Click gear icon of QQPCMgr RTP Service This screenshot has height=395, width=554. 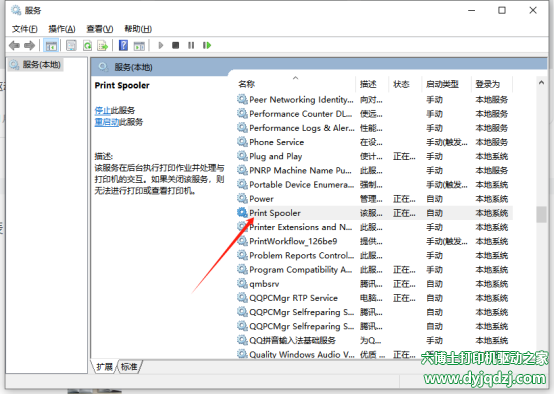pyautogui.click(x=242, y=297)
